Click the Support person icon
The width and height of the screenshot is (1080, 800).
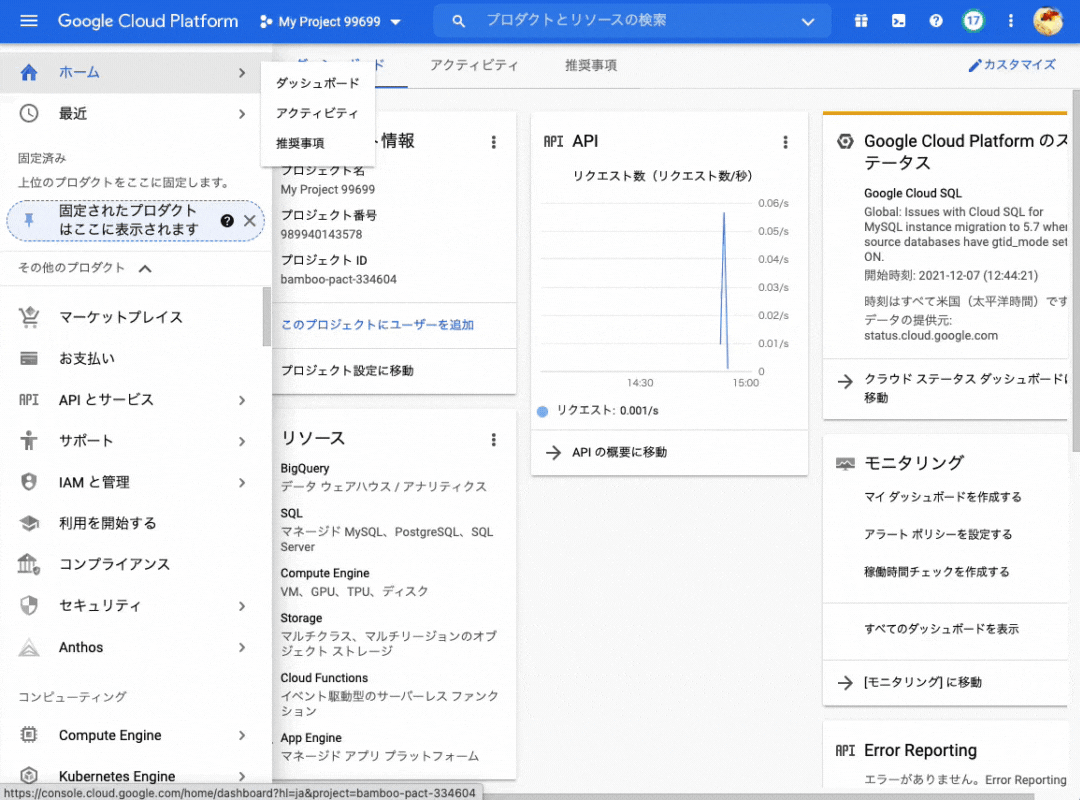point(29,440)
